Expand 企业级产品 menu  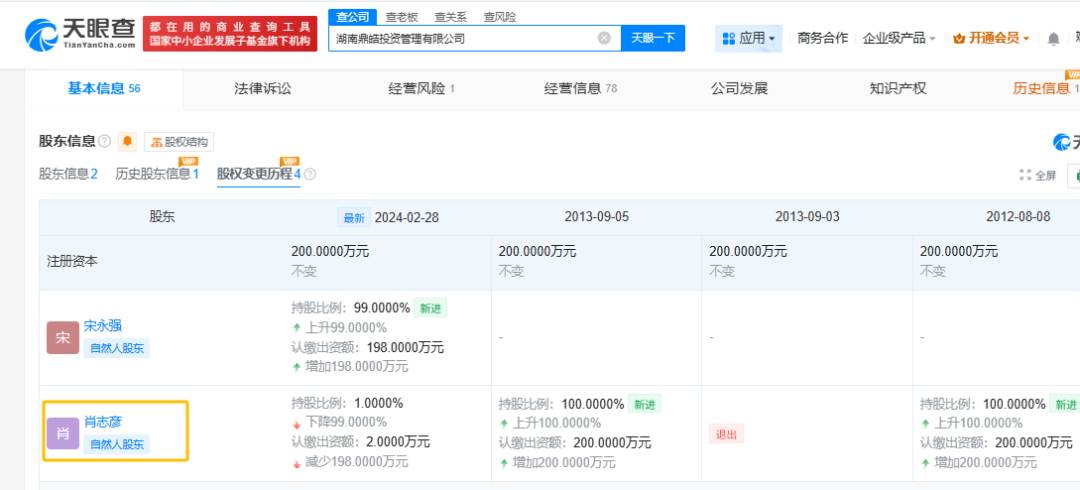pos(899,39)
